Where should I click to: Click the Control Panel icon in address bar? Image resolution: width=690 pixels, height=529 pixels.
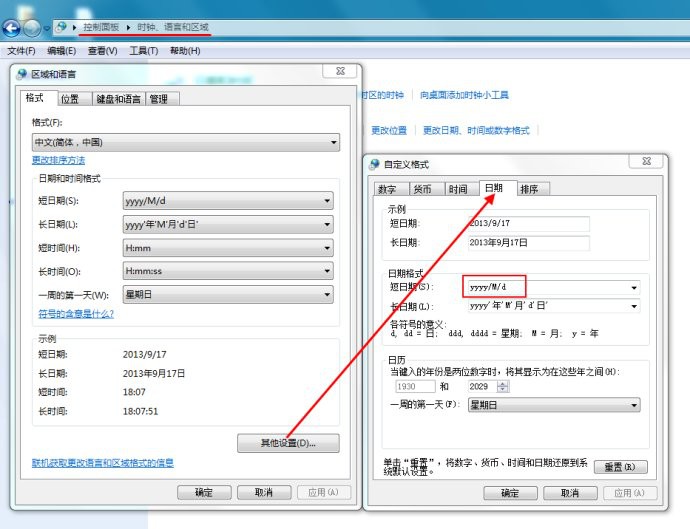(x=61, y=27)
